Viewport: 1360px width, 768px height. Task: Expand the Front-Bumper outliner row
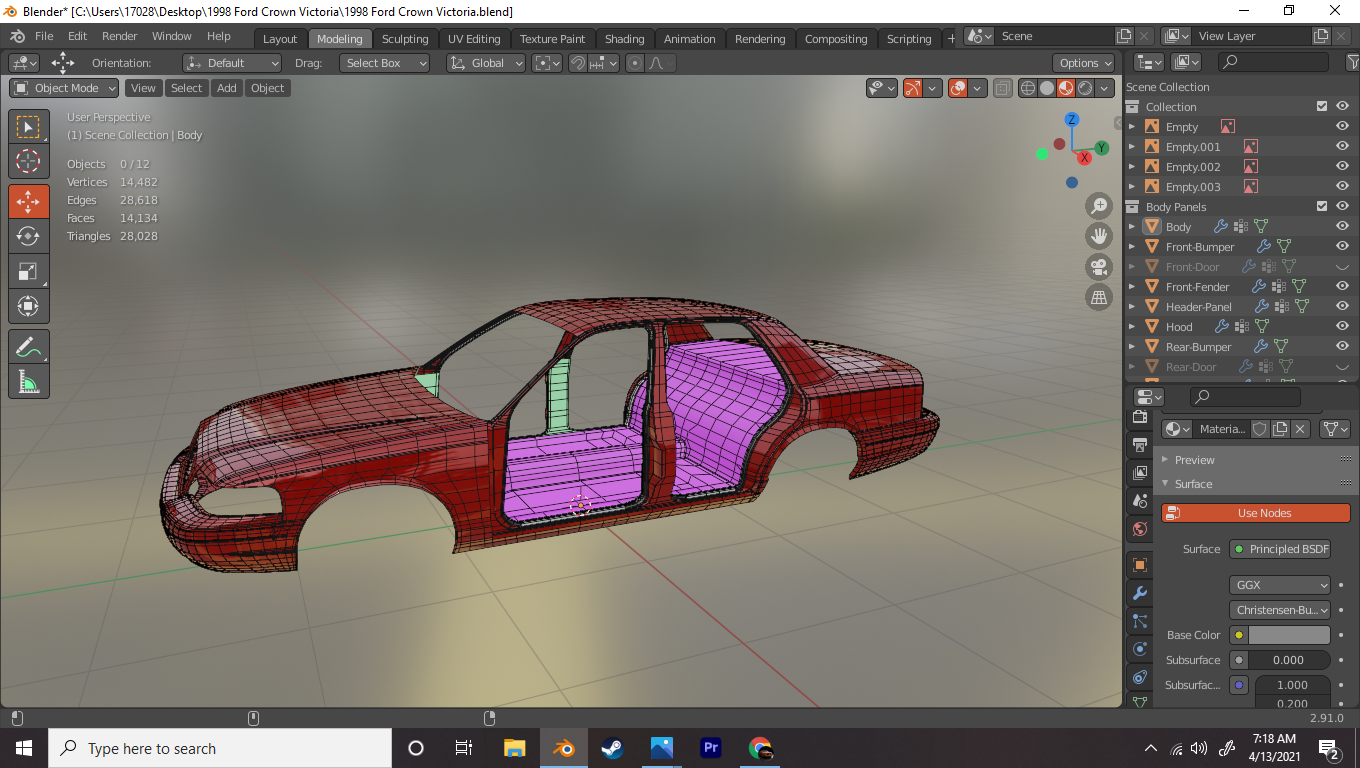click(1132, 247)
